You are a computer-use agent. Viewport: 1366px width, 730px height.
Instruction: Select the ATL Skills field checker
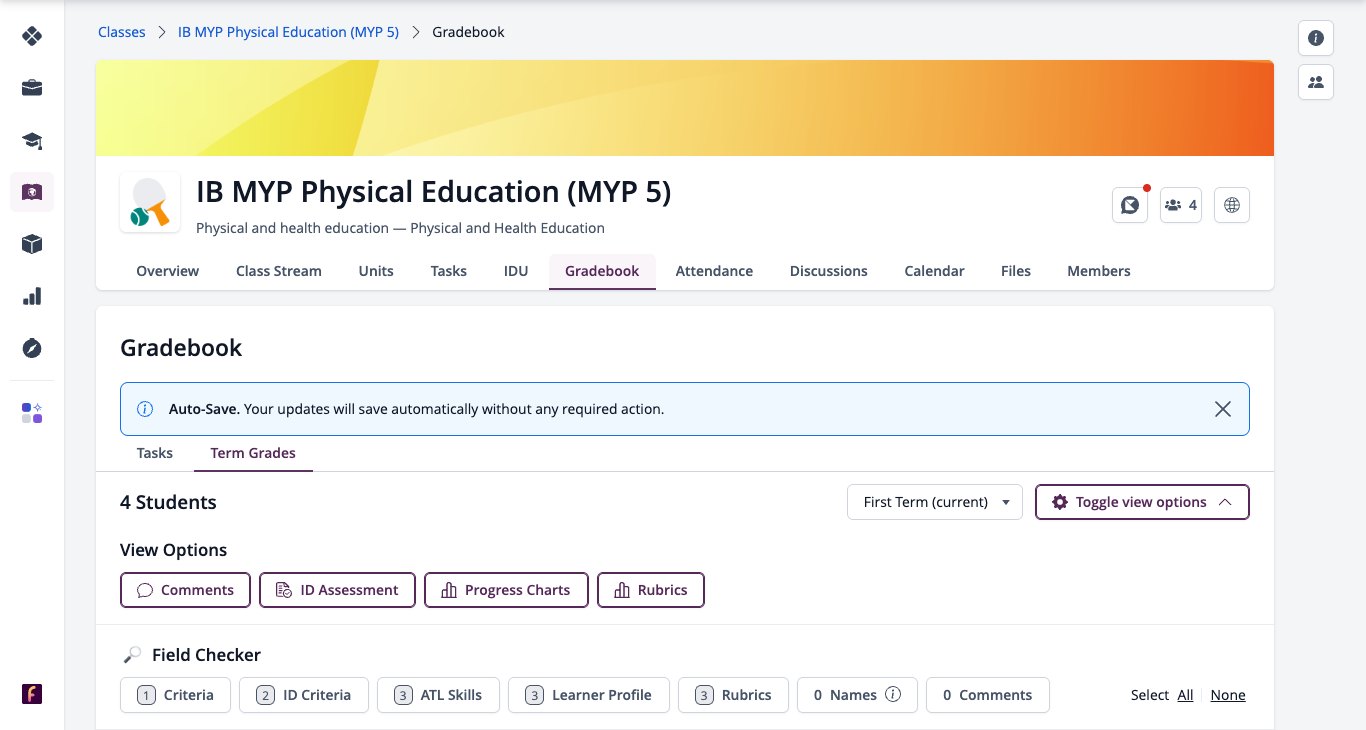[438, 695]
